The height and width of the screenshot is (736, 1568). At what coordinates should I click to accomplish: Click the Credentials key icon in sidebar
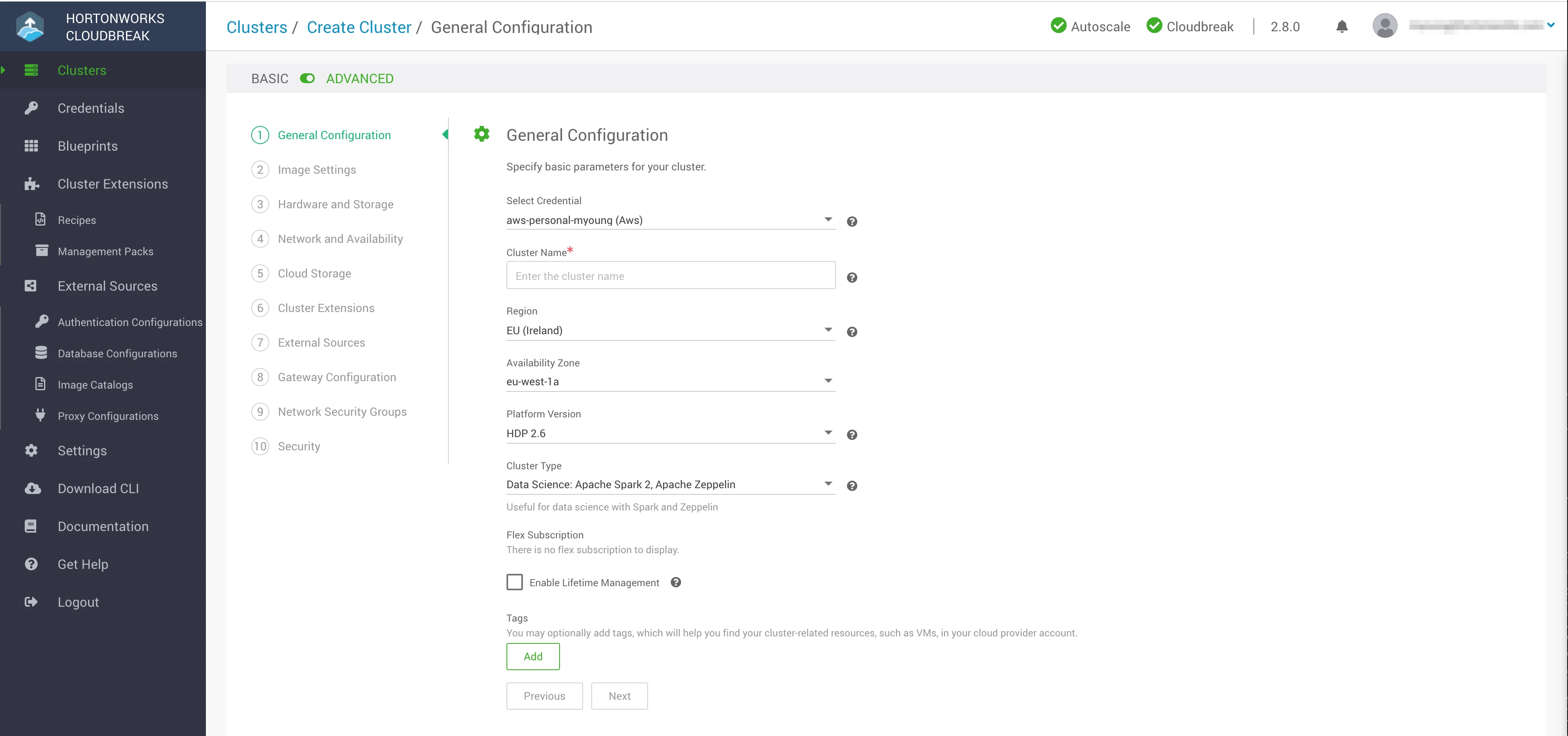pos(31,108)
